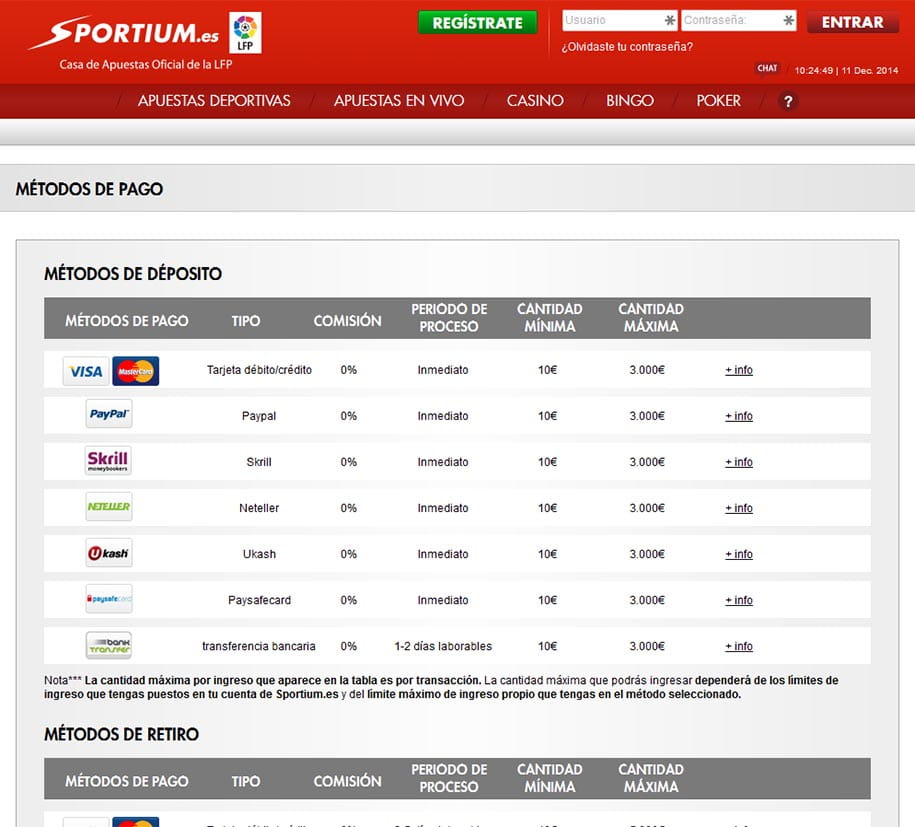Click TIPO column header in withdrawal table
Viewport: 915px width, 827px height.
tap(246, 781)
